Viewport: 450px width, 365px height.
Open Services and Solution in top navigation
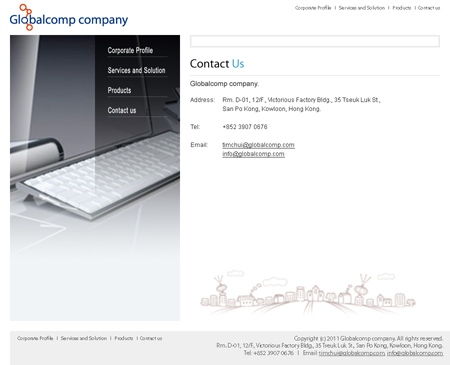point(362,8)
